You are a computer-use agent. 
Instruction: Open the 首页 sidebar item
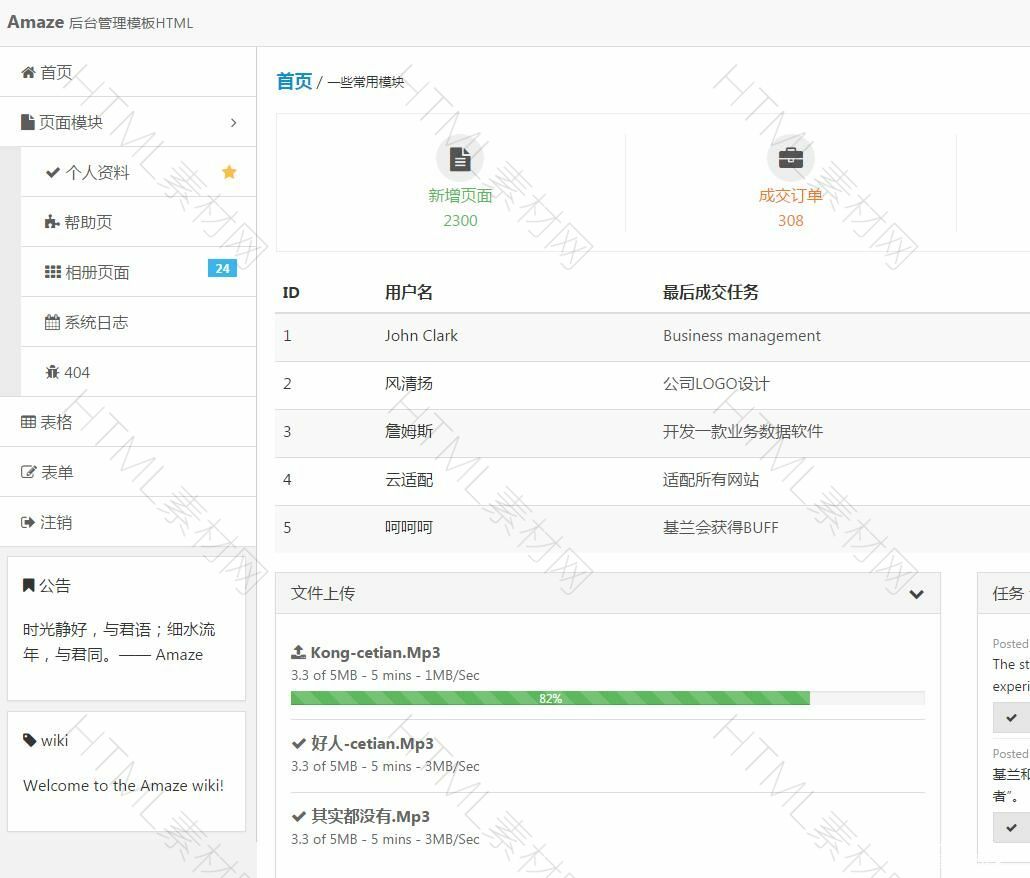(x=56, y=72)
